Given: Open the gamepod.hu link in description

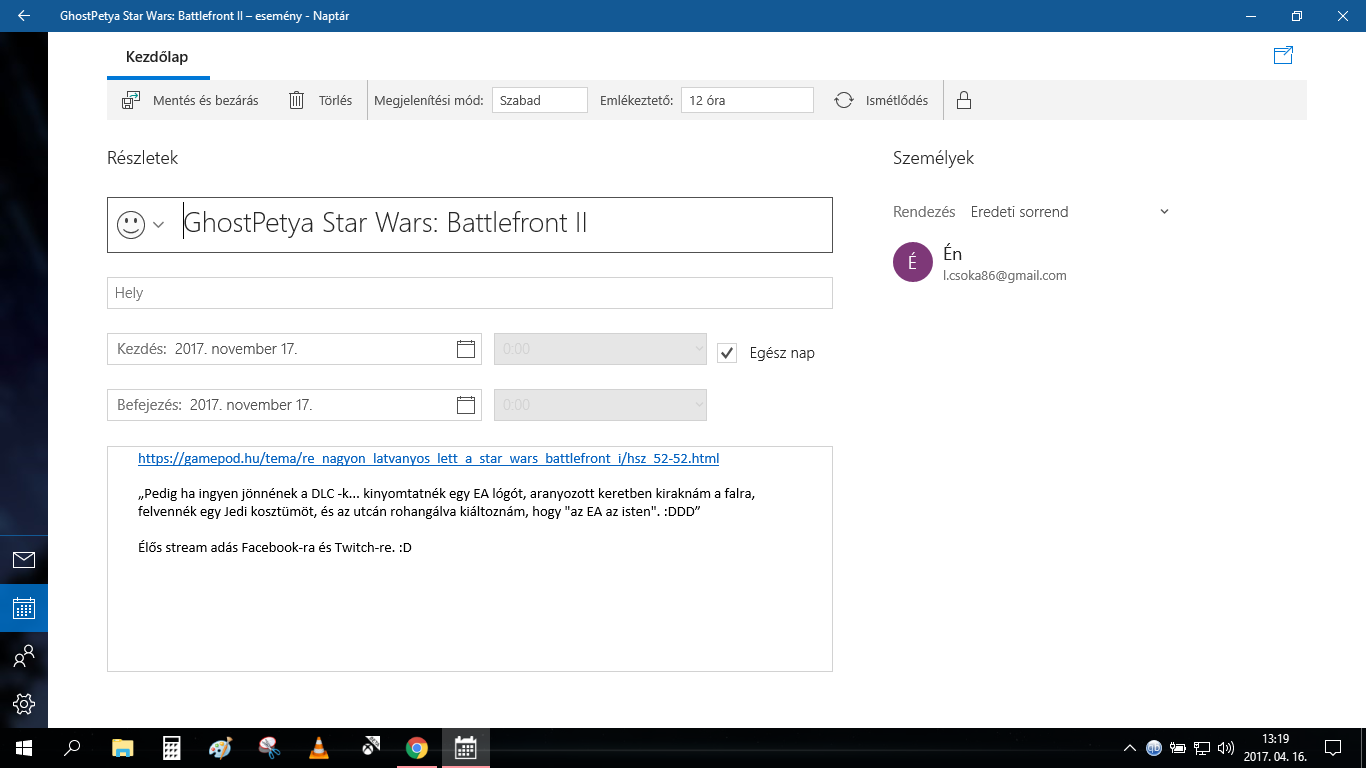Looking at the screenshot, I should click(428, 458).
